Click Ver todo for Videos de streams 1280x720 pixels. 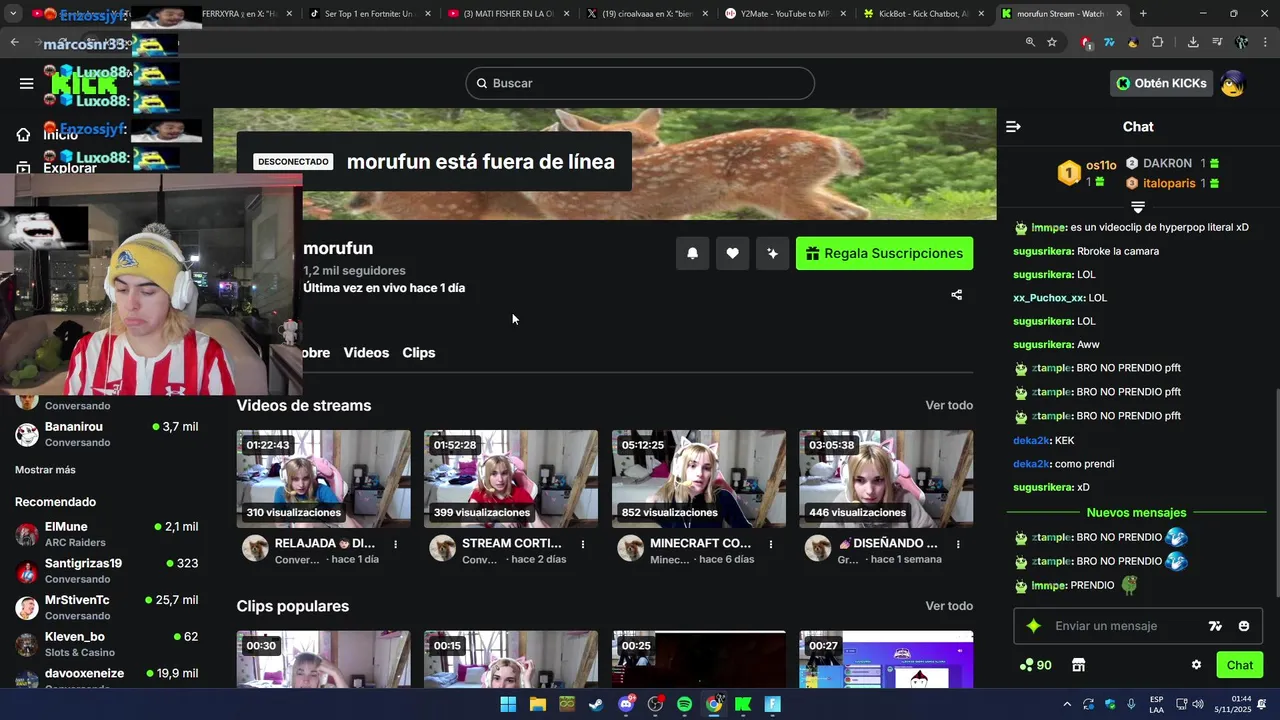949,405
